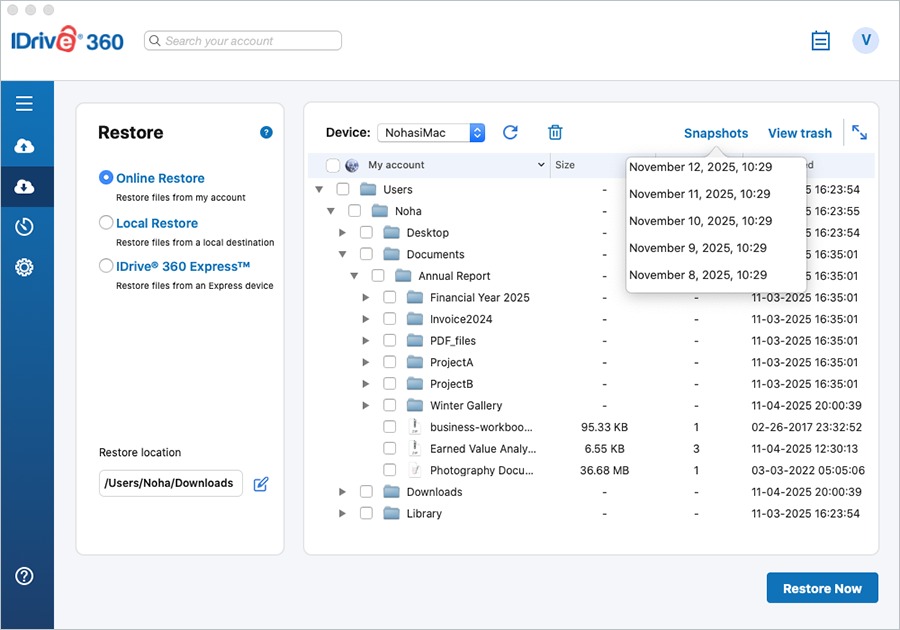Image resolution: width=900 pixels, height=630 pixels.
Task: Select the Local Restore radio option
Action: [x=106, y=223]
